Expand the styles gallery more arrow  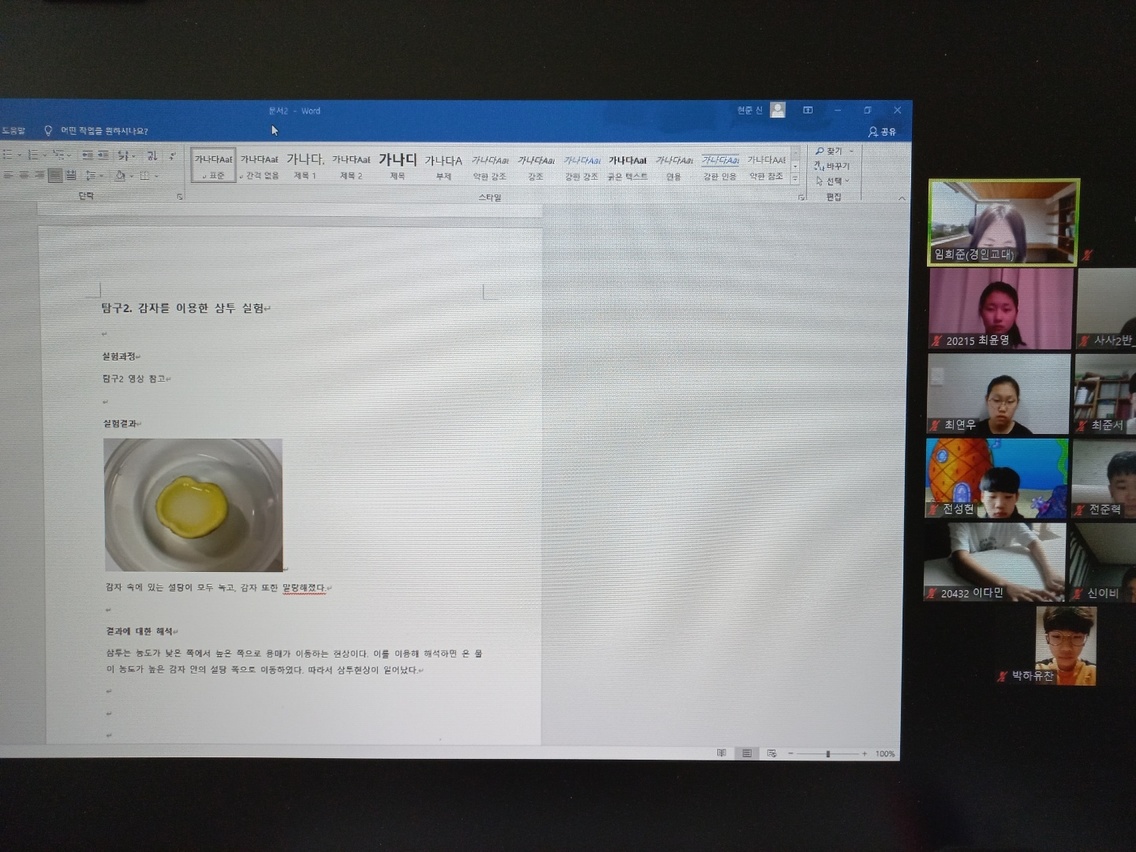coord(795,178)
